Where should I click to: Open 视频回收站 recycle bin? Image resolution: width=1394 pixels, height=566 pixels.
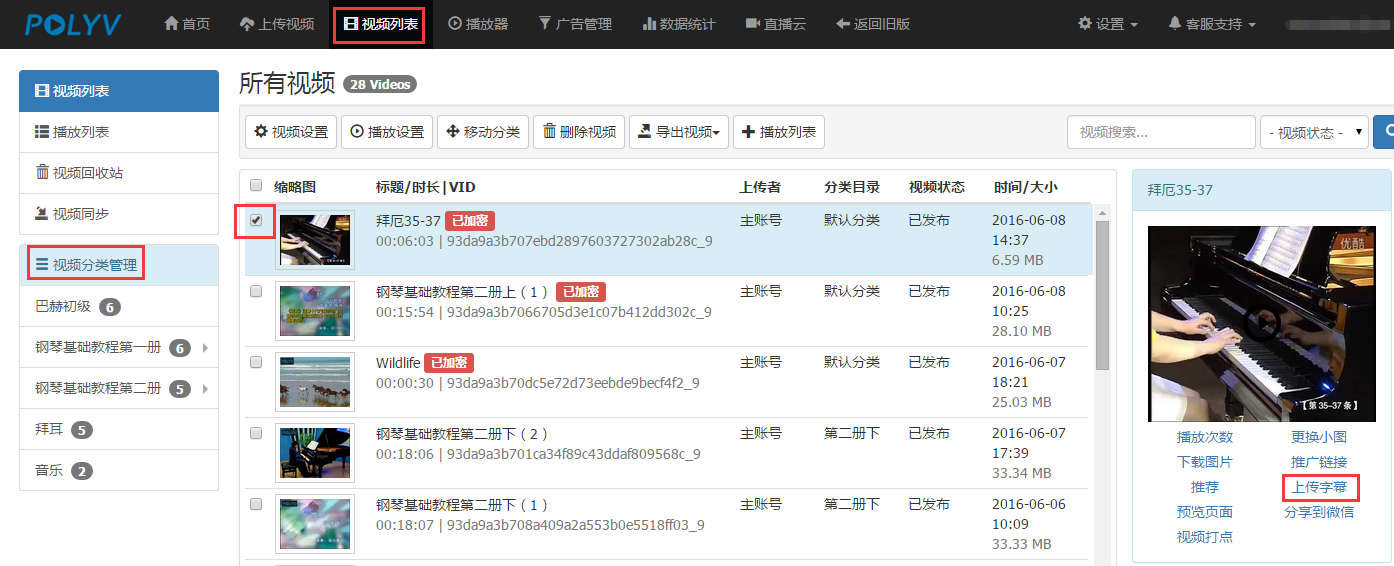pyautogui.click(x=119, y=173)
